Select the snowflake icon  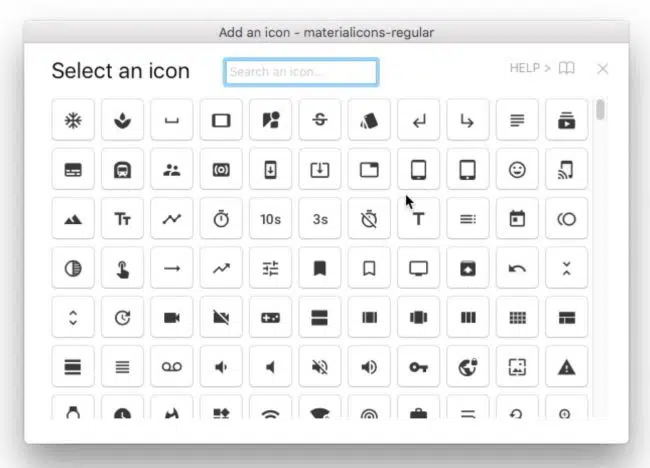[73, 121]
